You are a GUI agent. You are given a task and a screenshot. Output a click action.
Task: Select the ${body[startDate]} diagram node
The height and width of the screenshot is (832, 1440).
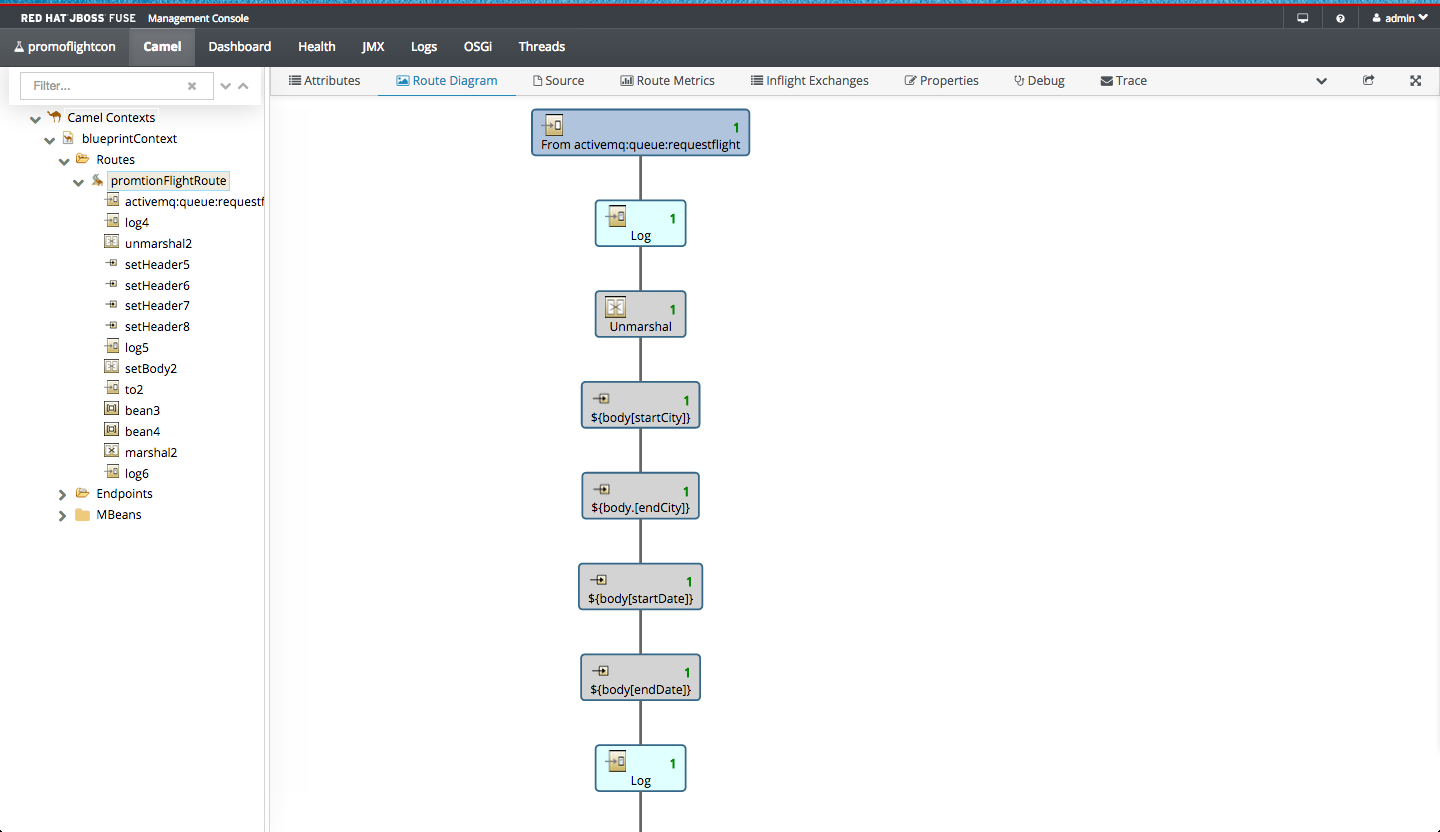point(640,587)
